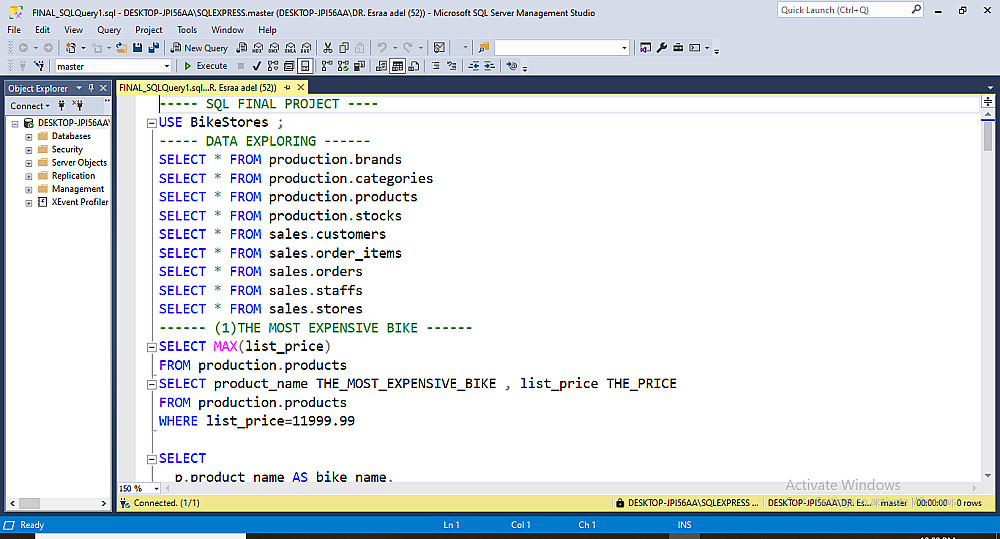Click Disconnect plug icon with red X
This screenshot has width=1000, height=539.
pyautogui.click(x=78, y=106)
